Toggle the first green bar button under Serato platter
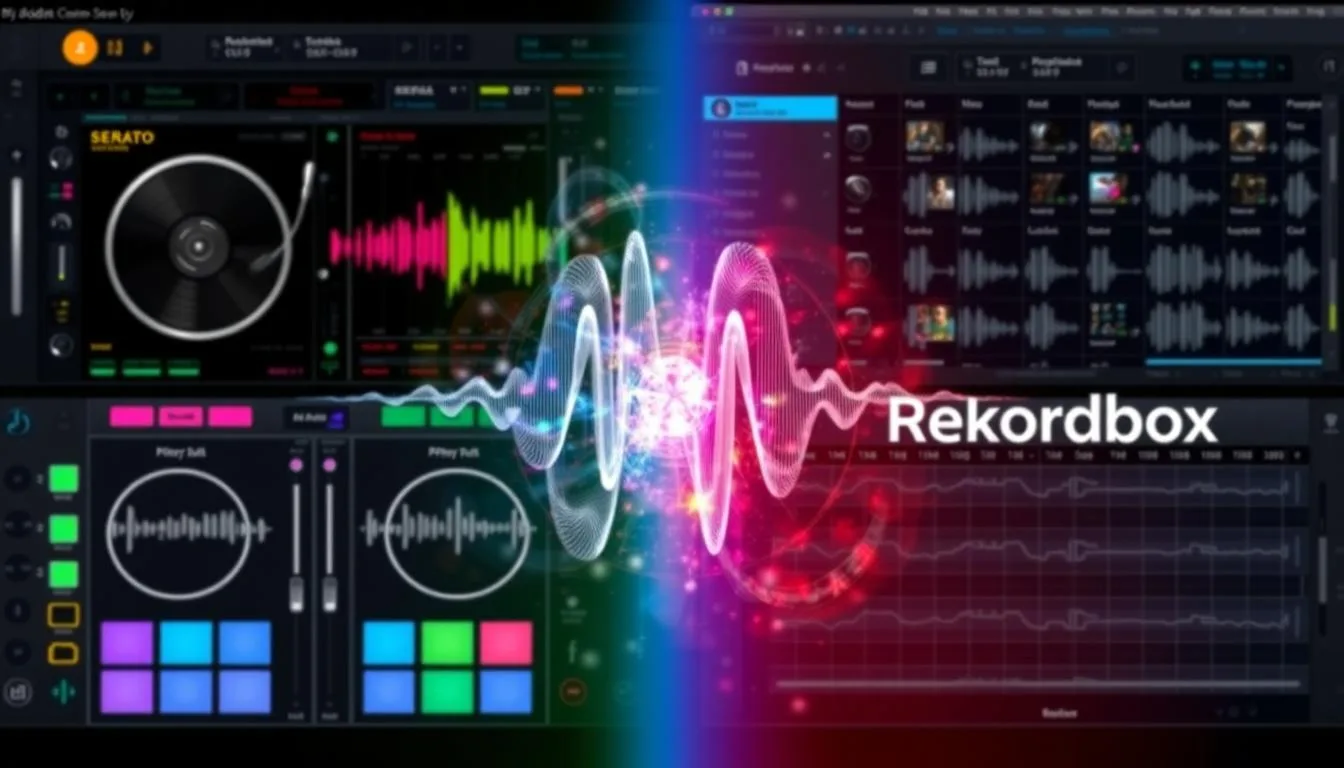The image size is (1344, 768). pyautogui.click(x=103, y=370)
